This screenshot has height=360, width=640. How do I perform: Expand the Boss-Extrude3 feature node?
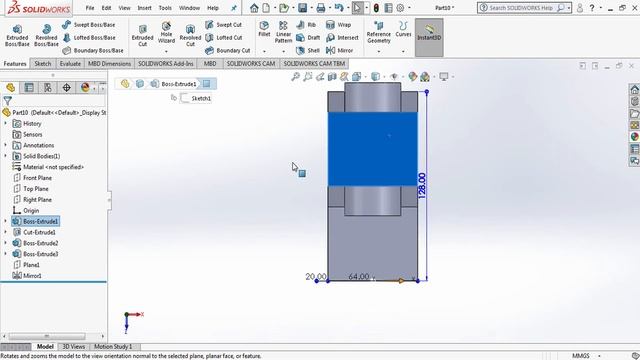(5, 254)
